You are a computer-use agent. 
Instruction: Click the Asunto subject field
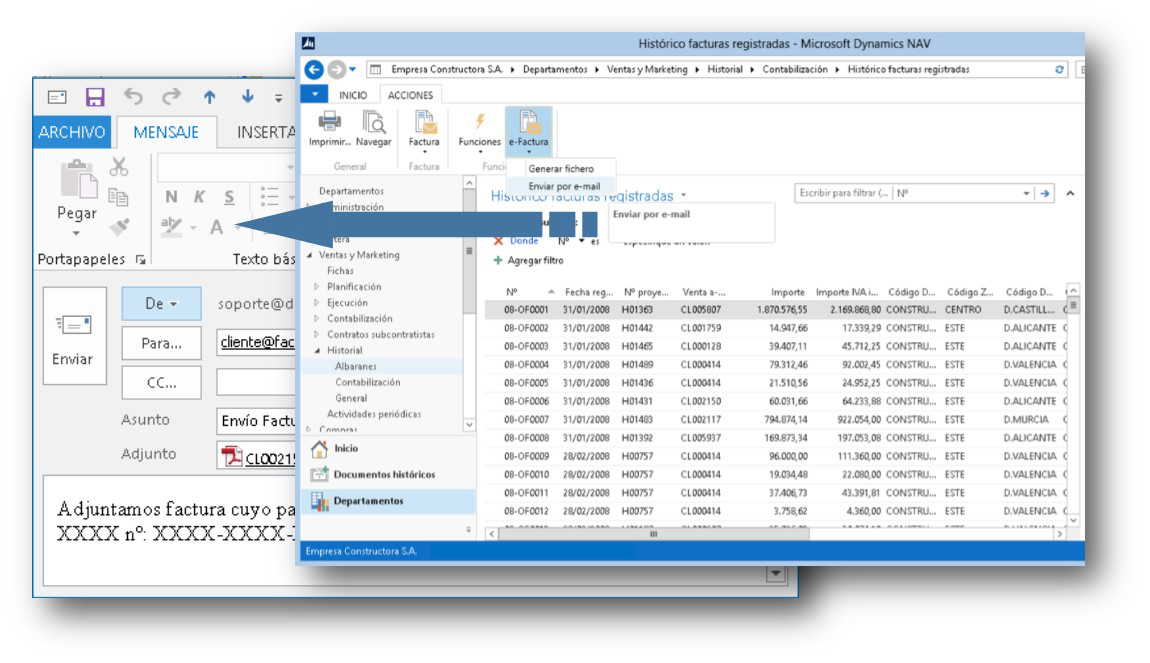(x=256, y=420)
